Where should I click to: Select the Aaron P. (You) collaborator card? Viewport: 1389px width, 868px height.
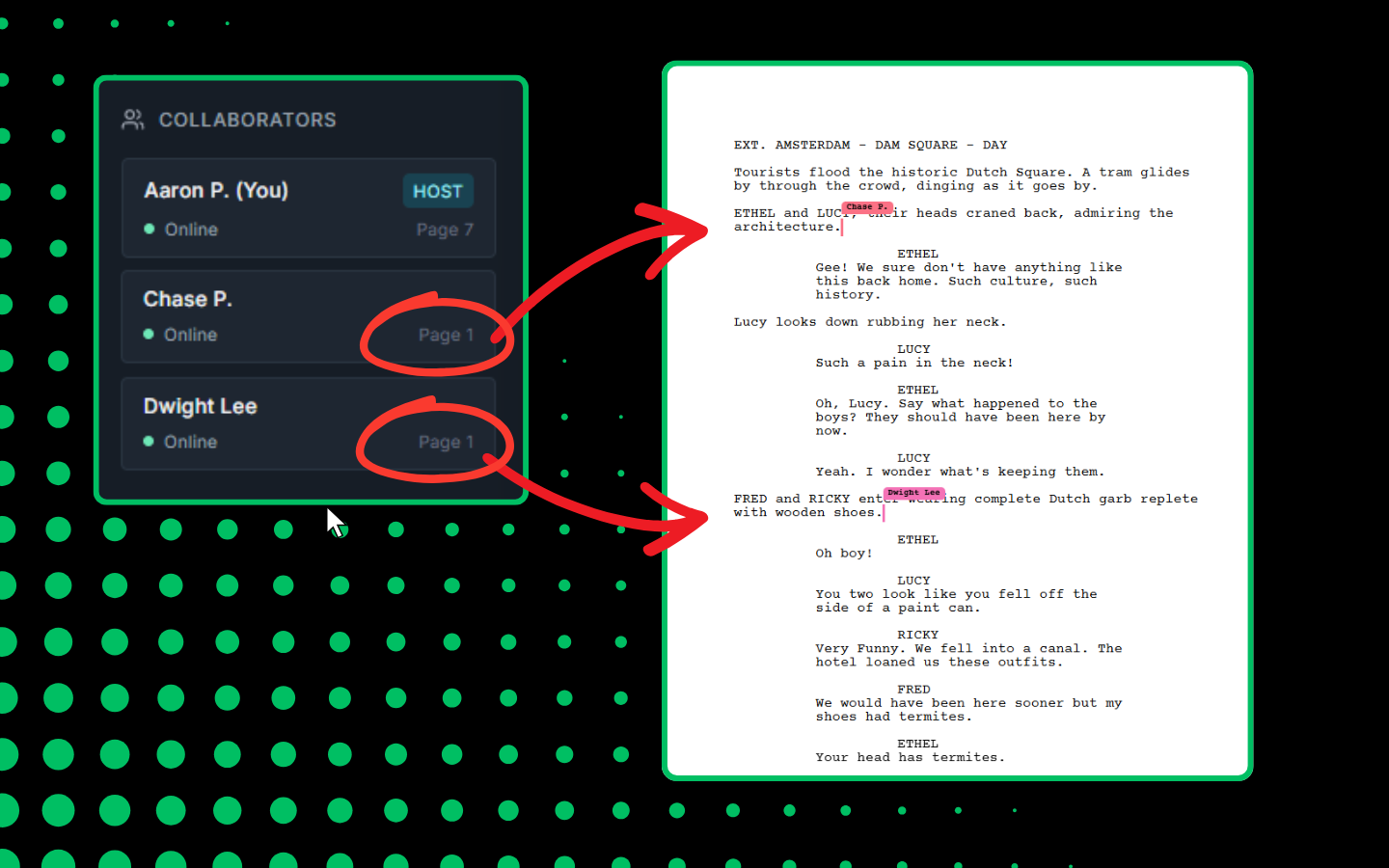309,208
